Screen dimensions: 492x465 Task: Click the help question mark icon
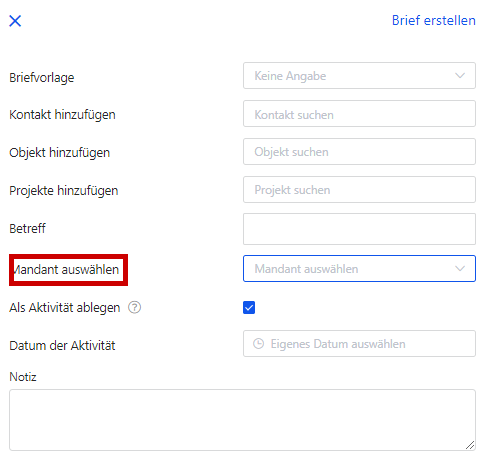[x=135, y=307]
